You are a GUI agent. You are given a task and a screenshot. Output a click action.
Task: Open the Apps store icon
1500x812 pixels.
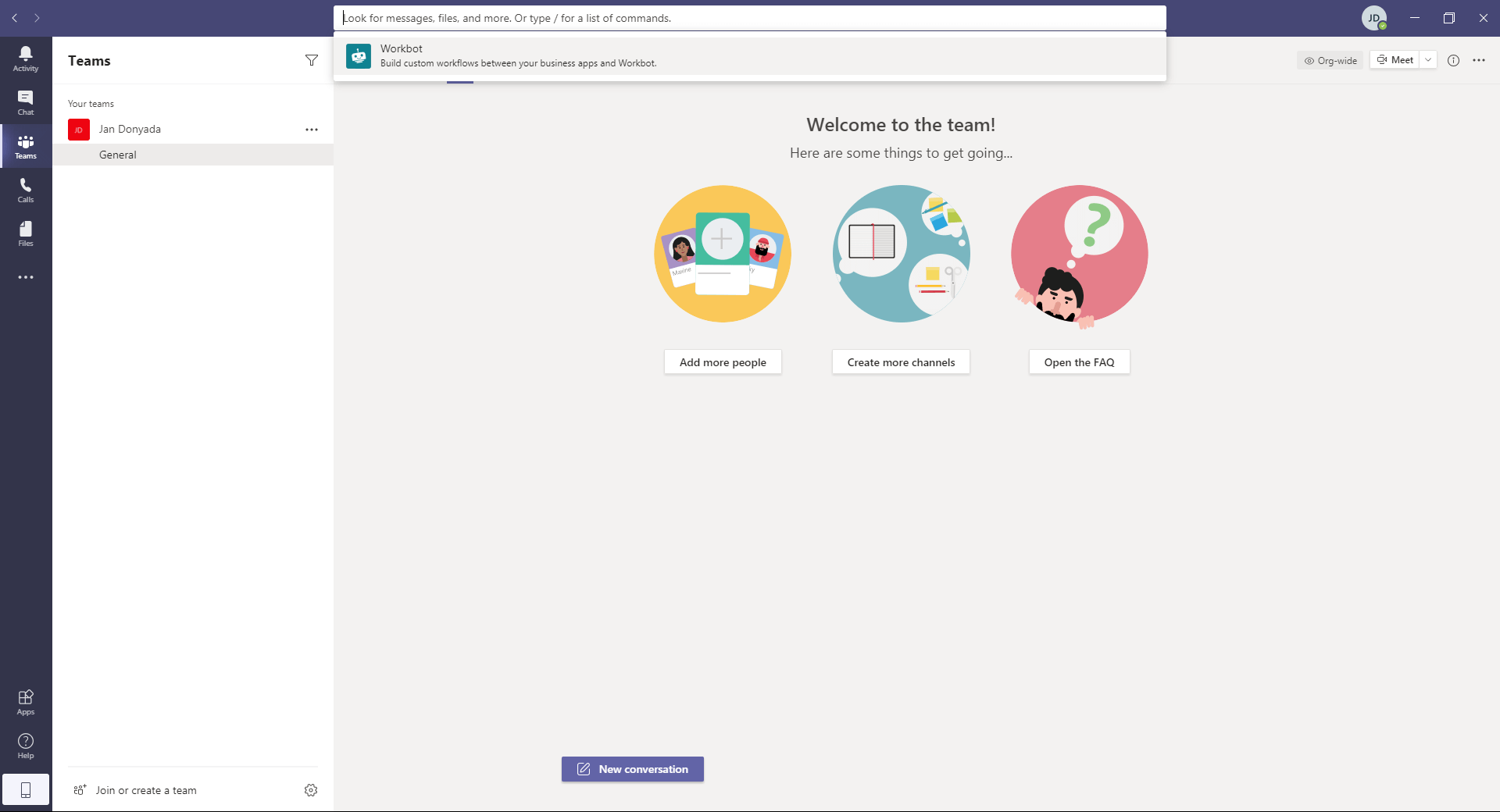coord(26,702)
